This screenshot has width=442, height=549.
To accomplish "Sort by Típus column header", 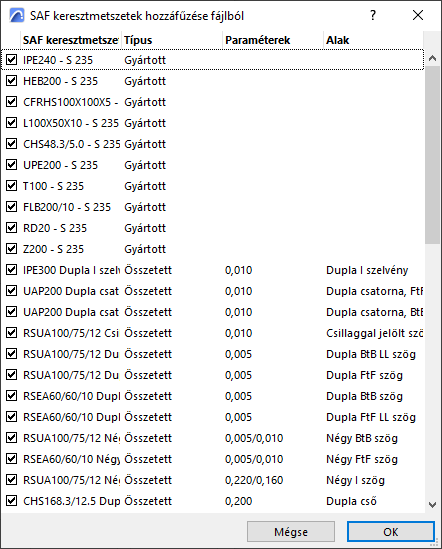I will (172, 40).
